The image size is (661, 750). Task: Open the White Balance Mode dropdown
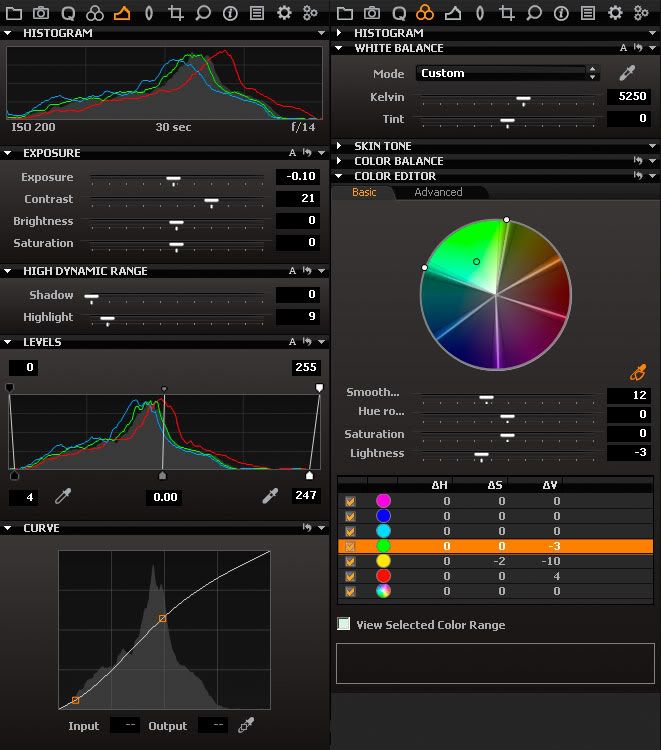click(x=507, y=73)
